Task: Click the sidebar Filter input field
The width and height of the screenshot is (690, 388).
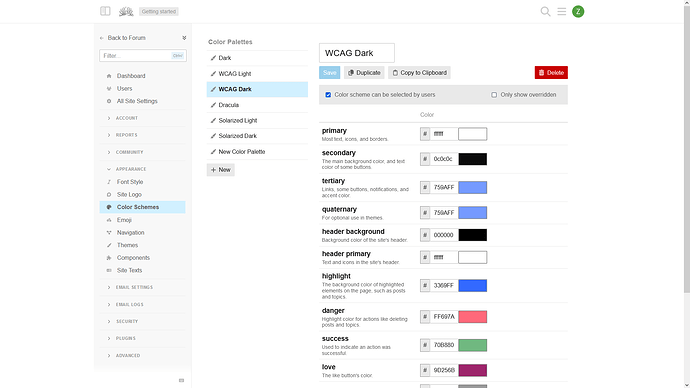Action: 143,56
